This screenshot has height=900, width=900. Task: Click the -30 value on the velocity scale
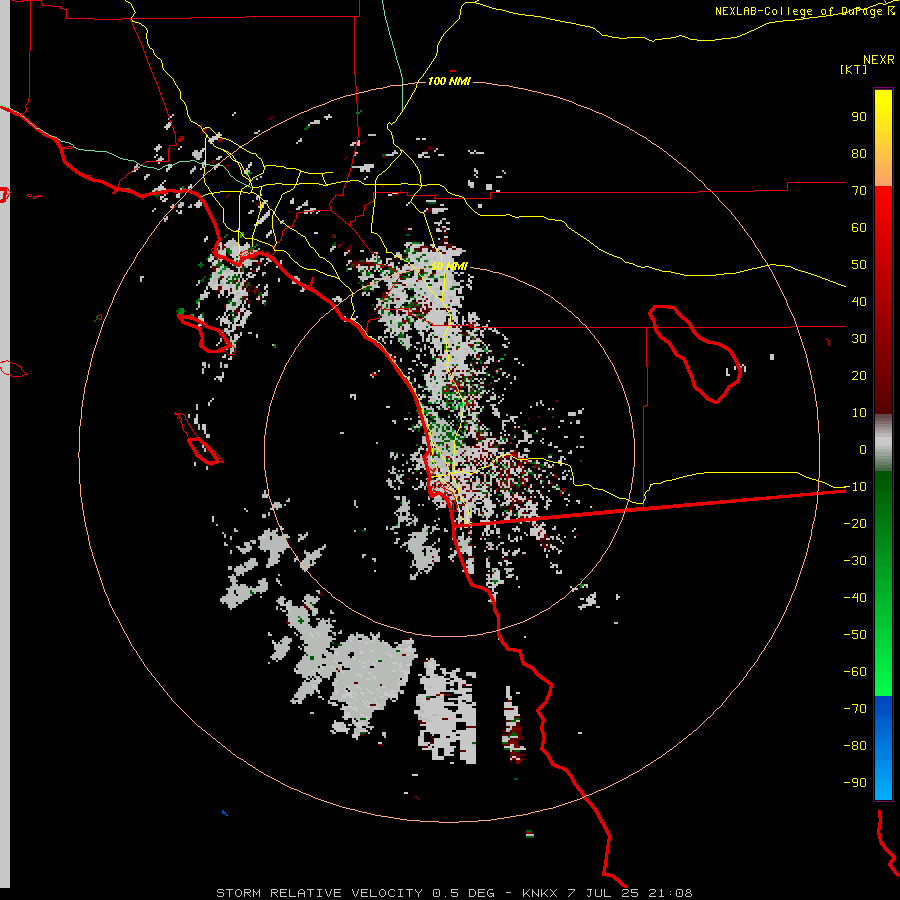click(x=855, y=561)
